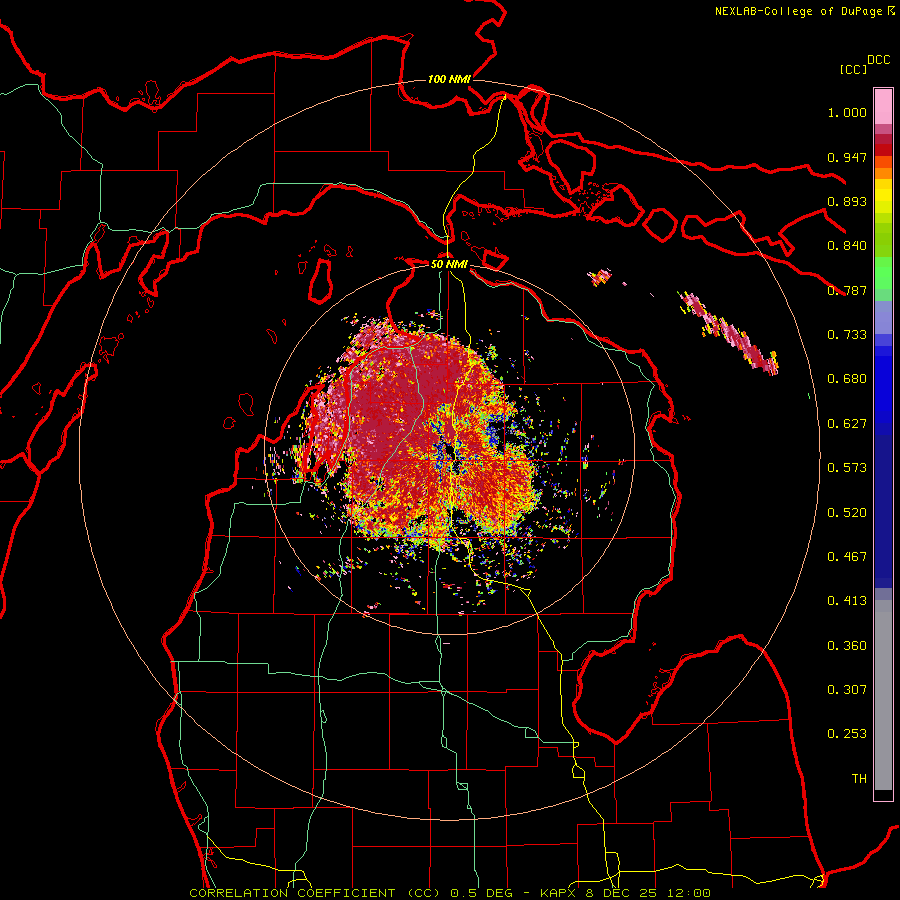Click the 0.680 color scale value

847,379
